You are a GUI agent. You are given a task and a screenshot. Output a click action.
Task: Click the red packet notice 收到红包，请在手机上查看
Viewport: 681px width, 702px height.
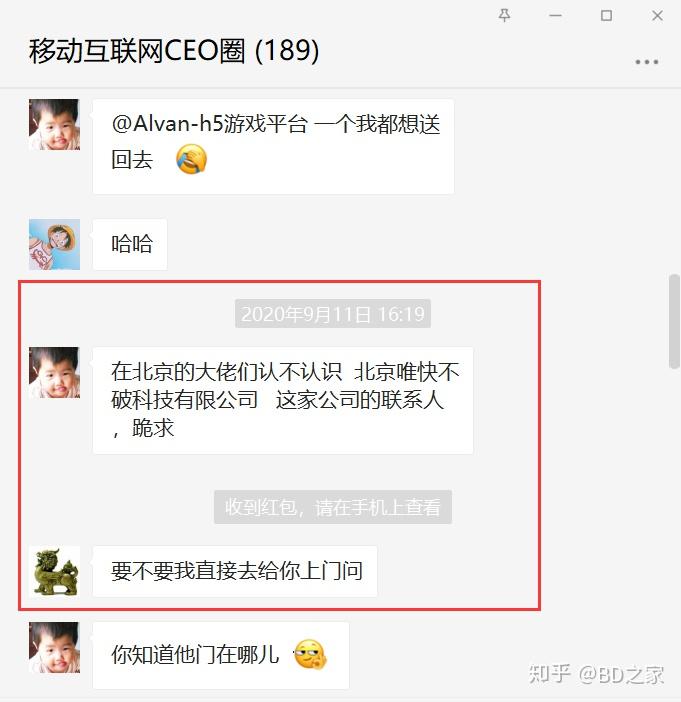click(x=333, y=507)
